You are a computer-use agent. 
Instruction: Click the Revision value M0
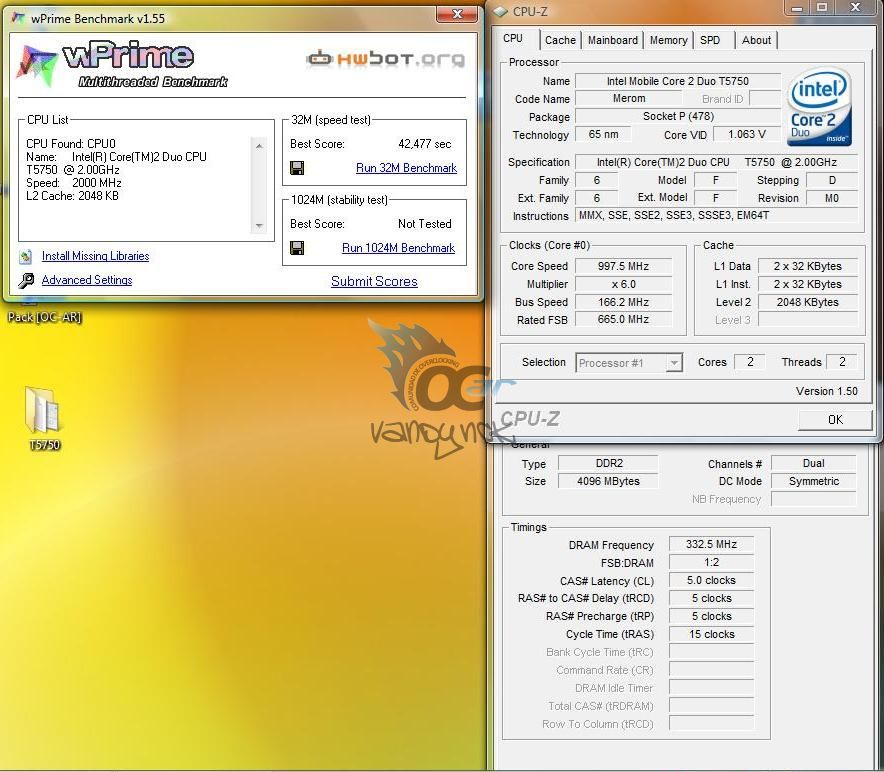(832, 198)
